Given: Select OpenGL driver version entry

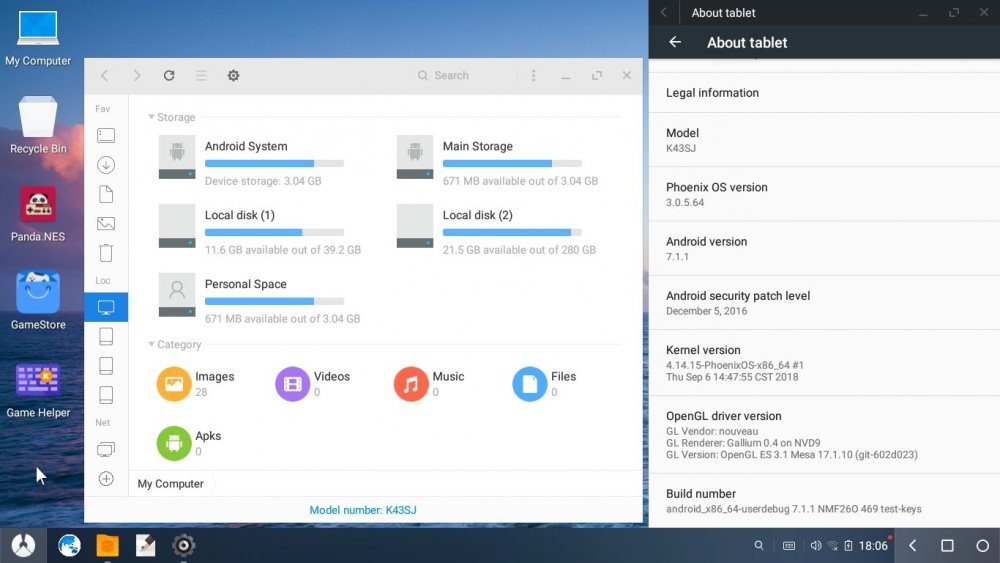Looking at the screenshot, I should pos(824,435).
